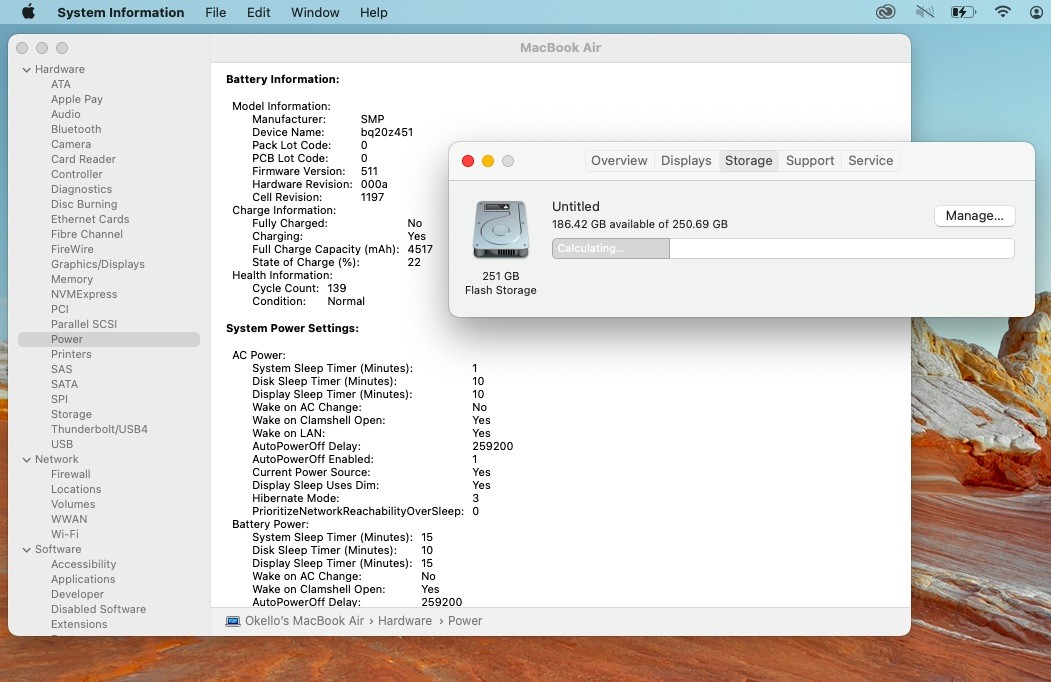This screenshot has height=682, width=1051.
Task: Click the user account menu bar icon
Action: point(1036,12)
